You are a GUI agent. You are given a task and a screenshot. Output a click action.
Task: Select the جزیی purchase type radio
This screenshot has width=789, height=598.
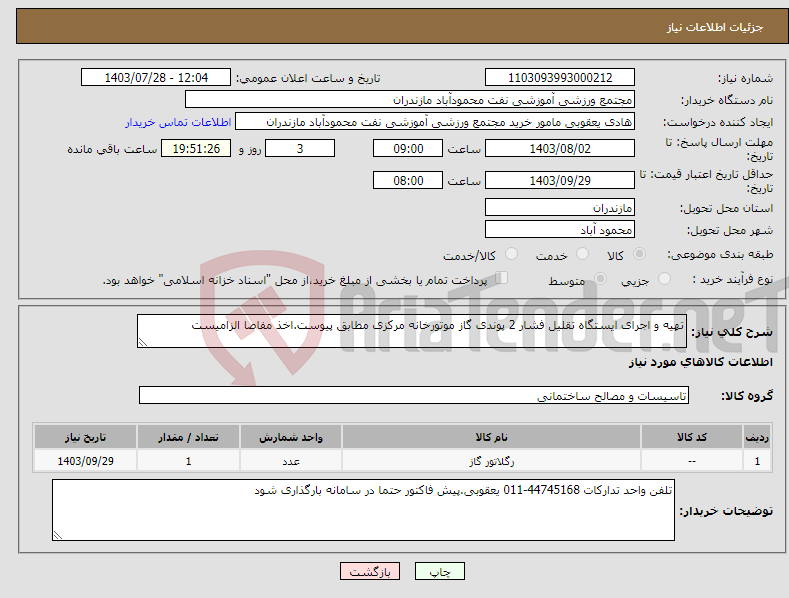point(664,278)
